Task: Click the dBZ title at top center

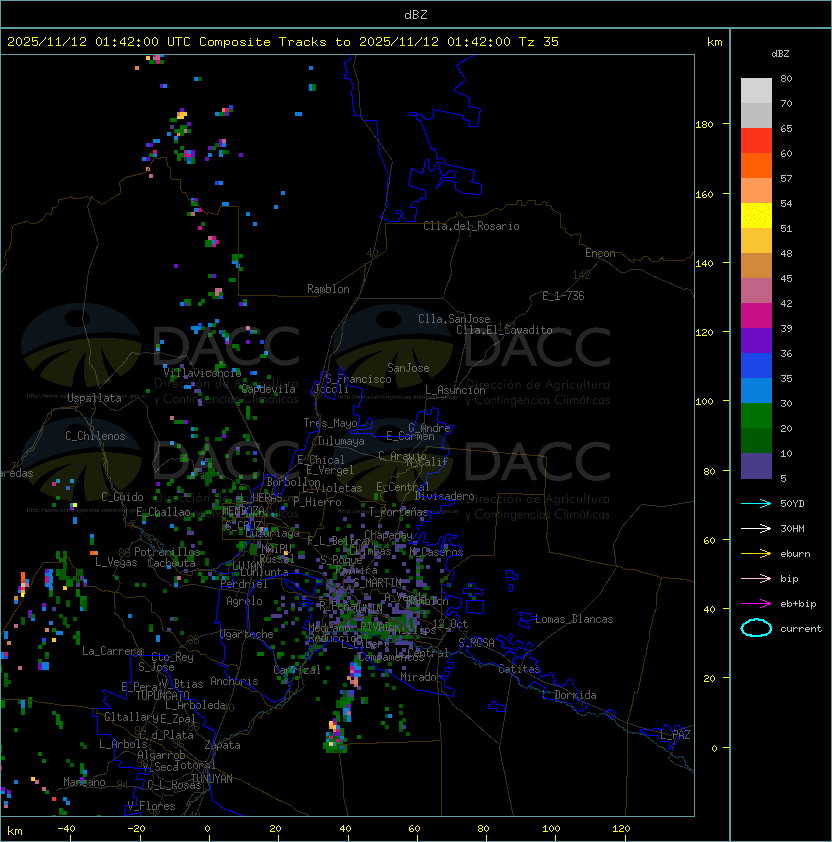Action: (416, 15)
